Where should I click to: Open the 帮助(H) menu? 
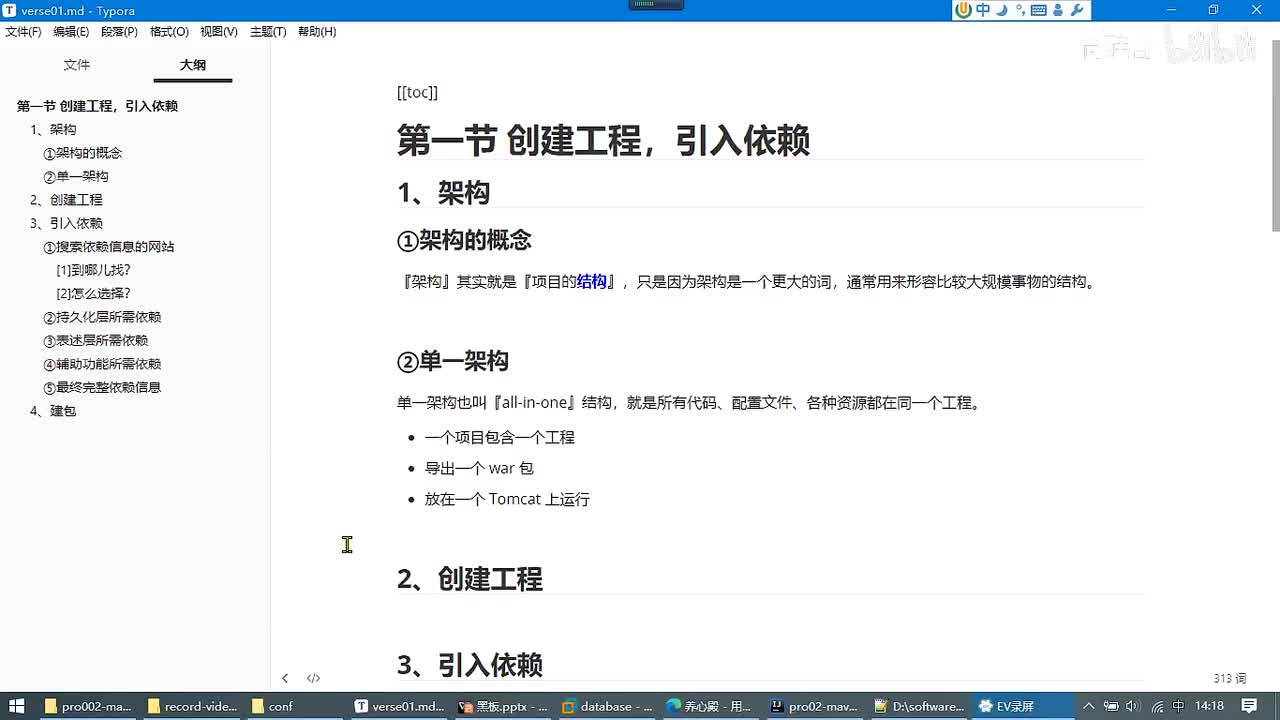coord(317,32)
